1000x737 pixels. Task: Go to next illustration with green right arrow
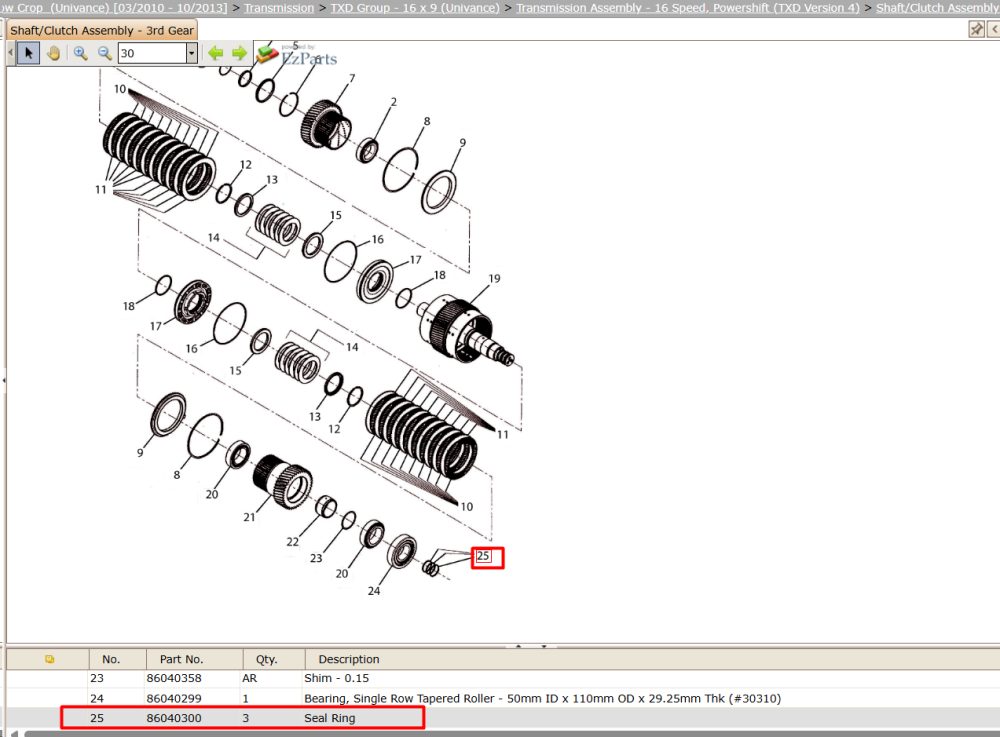coord(239,54)
